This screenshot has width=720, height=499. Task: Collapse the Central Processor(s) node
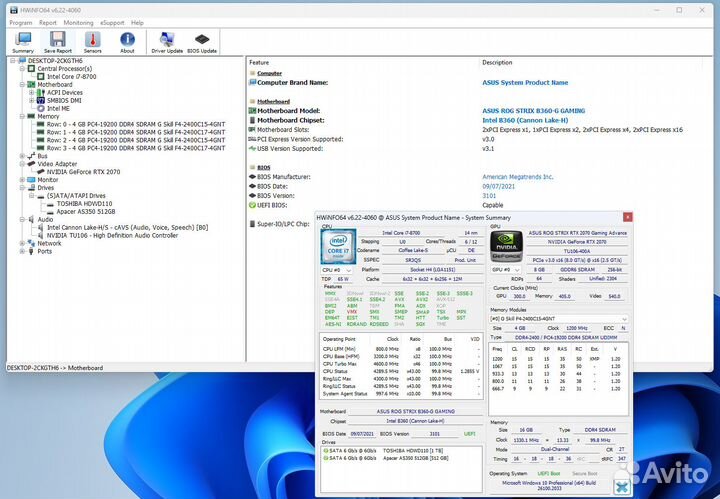click(x=22, y=69)
